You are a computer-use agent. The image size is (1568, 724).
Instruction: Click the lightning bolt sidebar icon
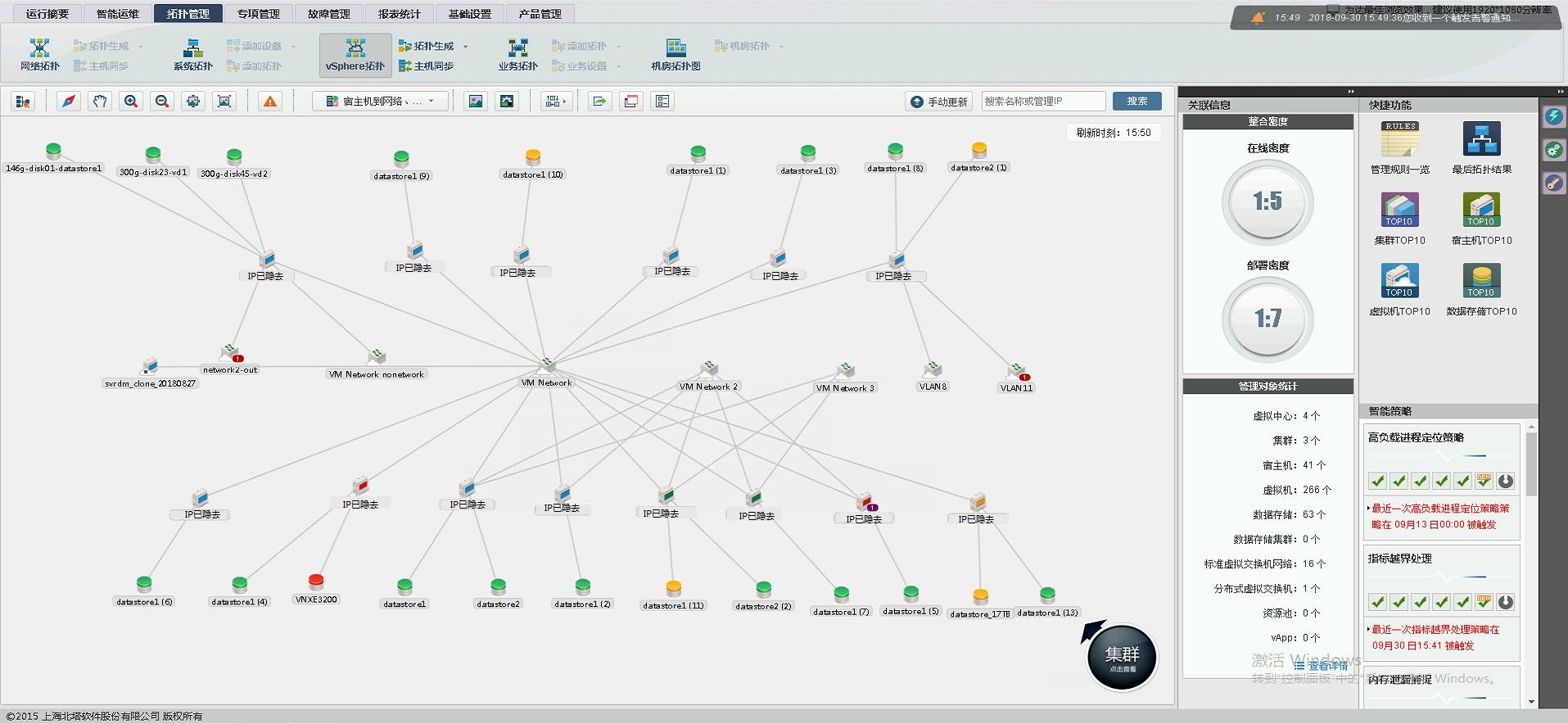click(1553, 117)
